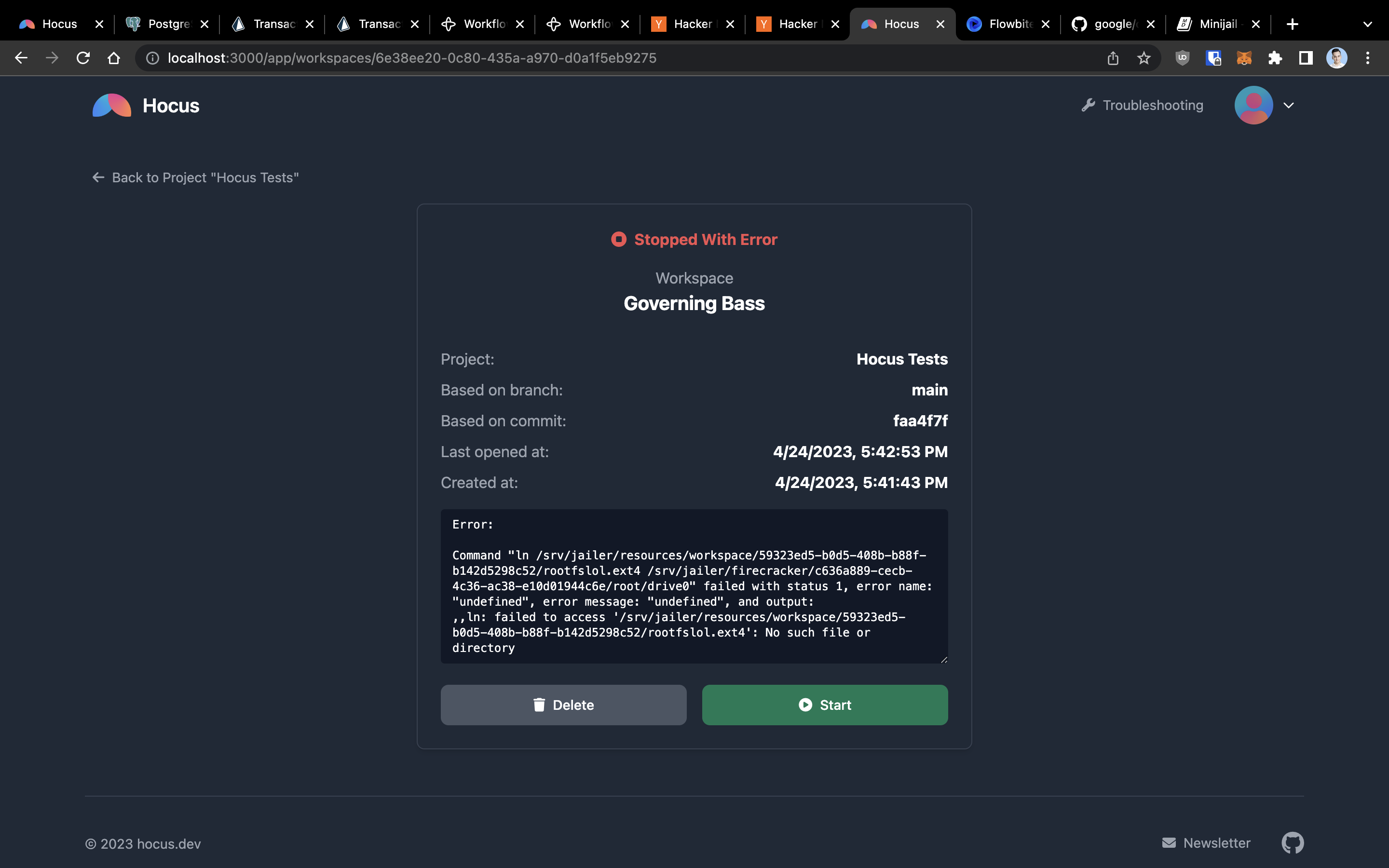1389x868 pixels.
Task: Bookmark page with the star icon
Action: click(1144, 58)
